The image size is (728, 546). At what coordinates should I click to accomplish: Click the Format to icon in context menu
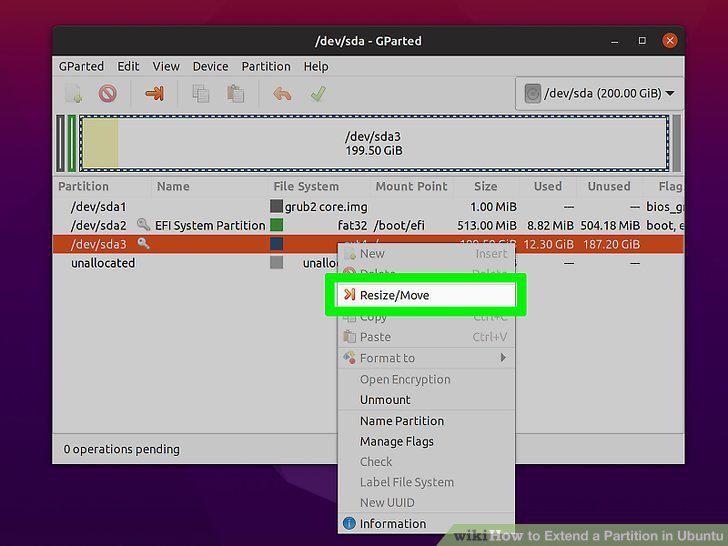(349, 358)
